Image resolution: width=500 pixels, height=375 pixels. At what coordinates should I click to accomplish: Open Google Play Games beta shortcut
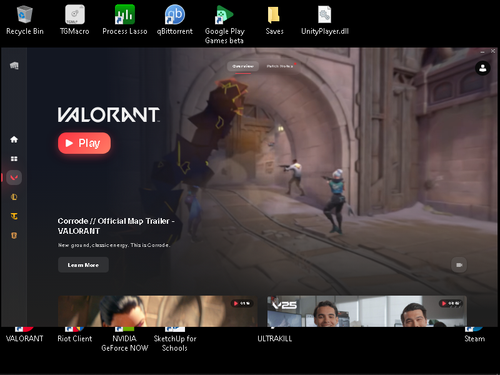pyautogui.click(x=224, y=25)
